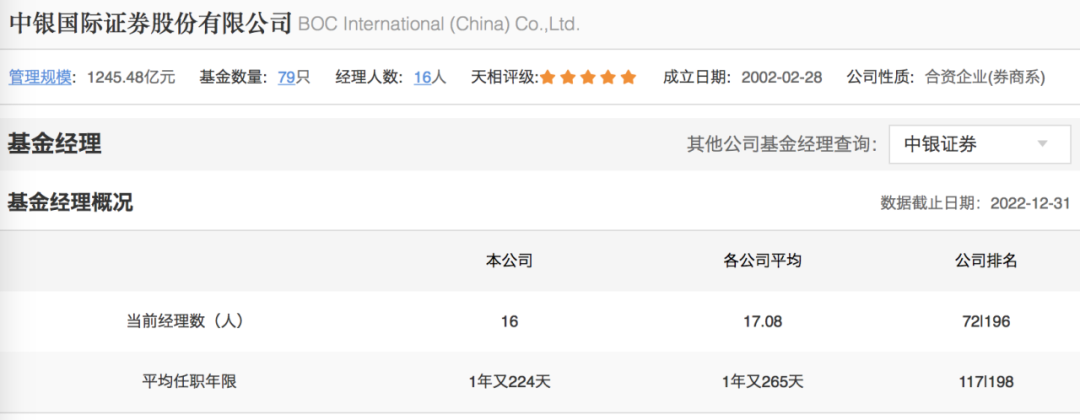This screenshot has width=1080, height=420.
Task: Open the fund count link 79
Action: click(286, 77)
